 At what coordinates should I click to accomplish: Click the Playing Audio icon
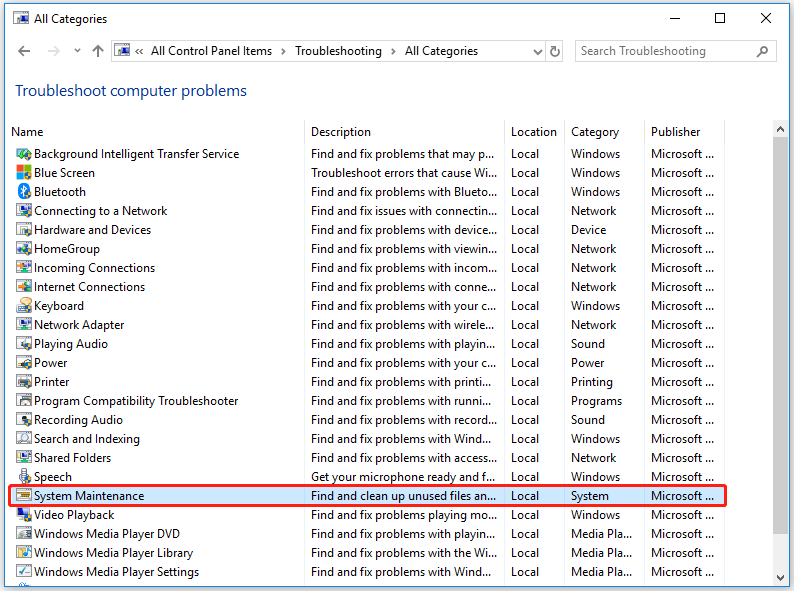coord(24,344)
